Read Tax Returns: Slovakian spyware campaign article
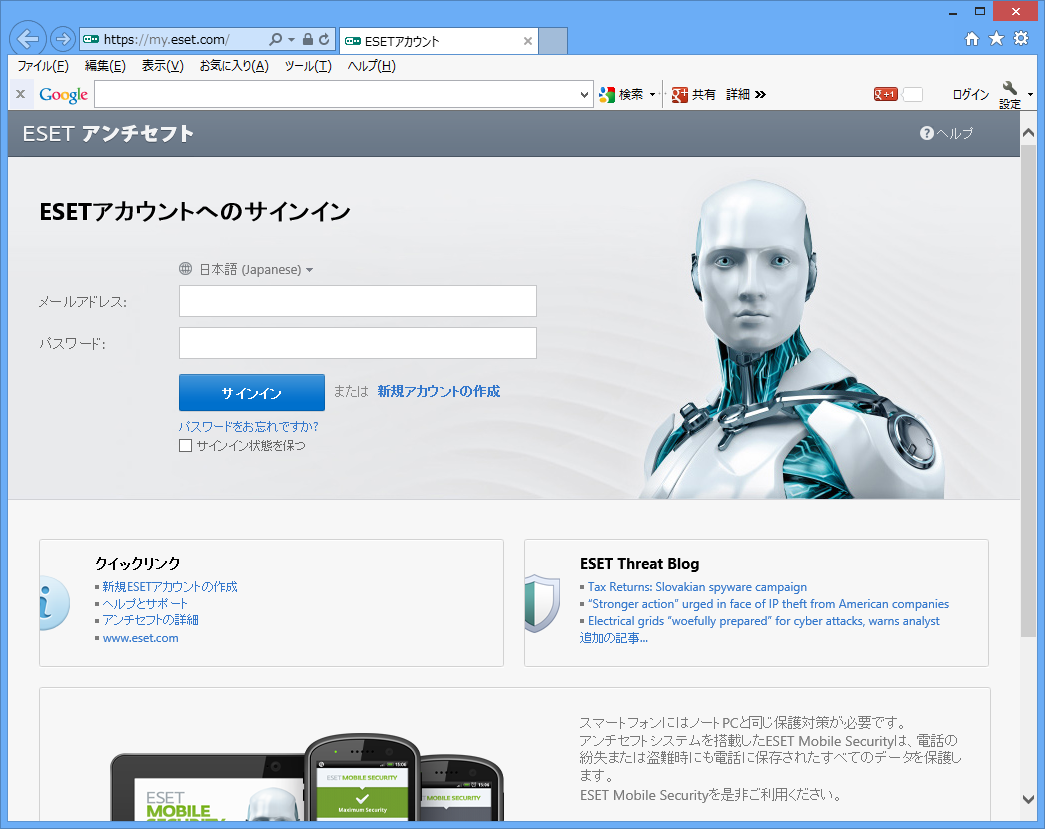 point(697,586)
